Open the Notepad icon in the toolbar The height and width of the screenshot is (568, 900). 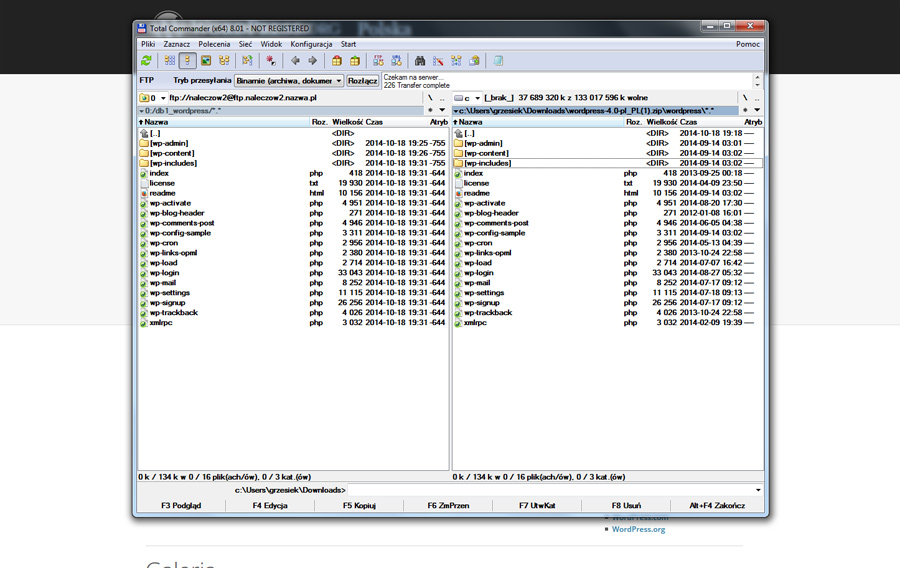coord(498,61)
